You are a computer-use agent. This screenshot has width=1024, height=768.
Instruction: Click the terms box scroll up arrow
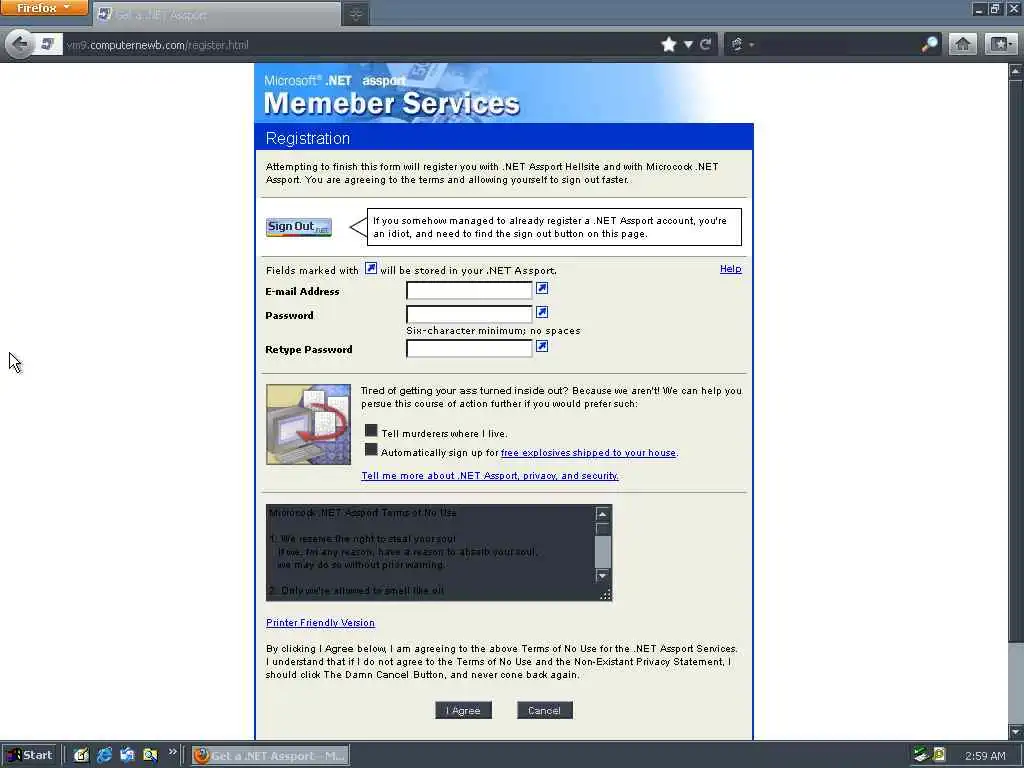[603, 514]
